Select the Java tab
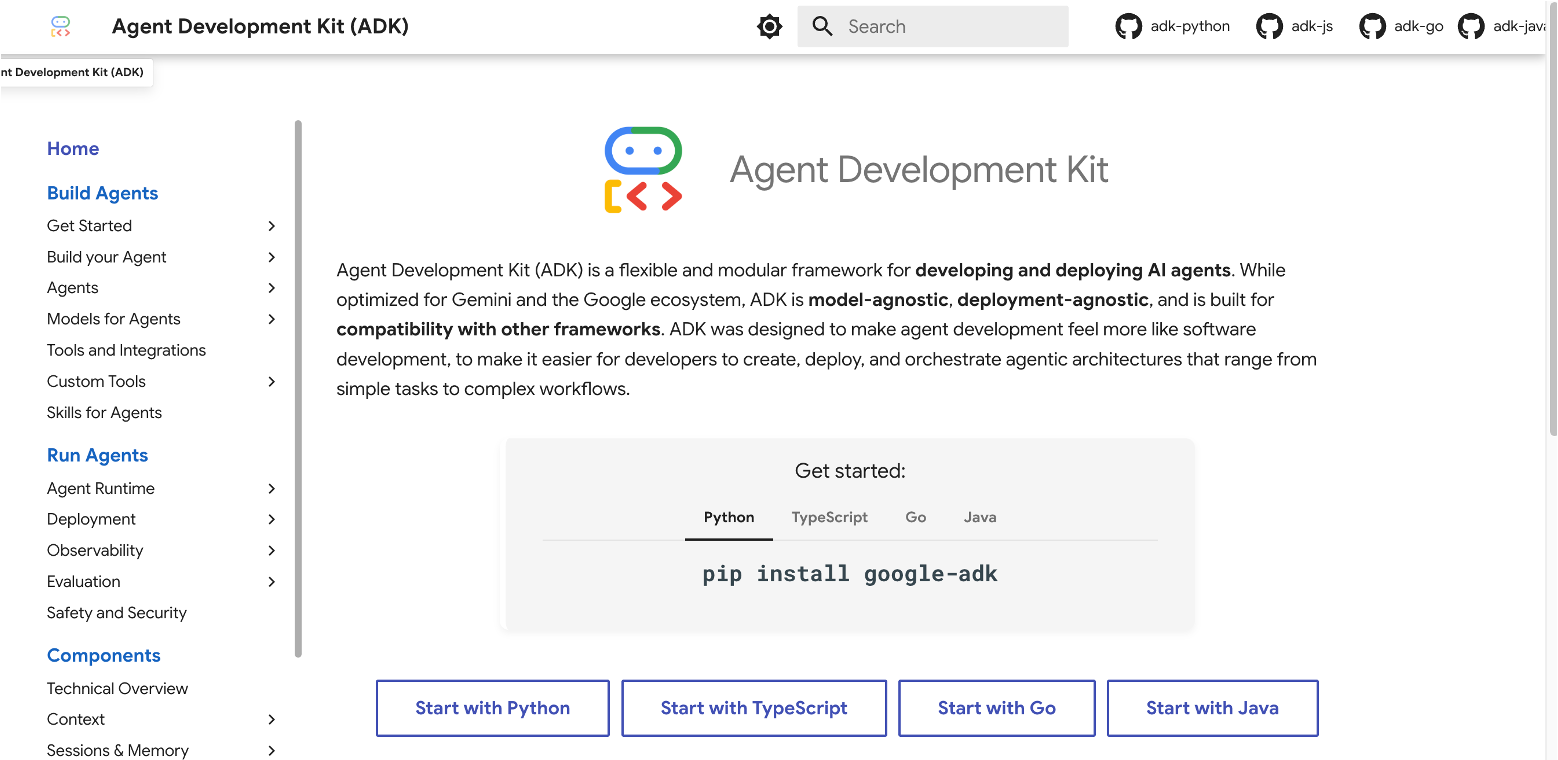Viewport: 1558px width, 760px height. click(x=980, y=517)
